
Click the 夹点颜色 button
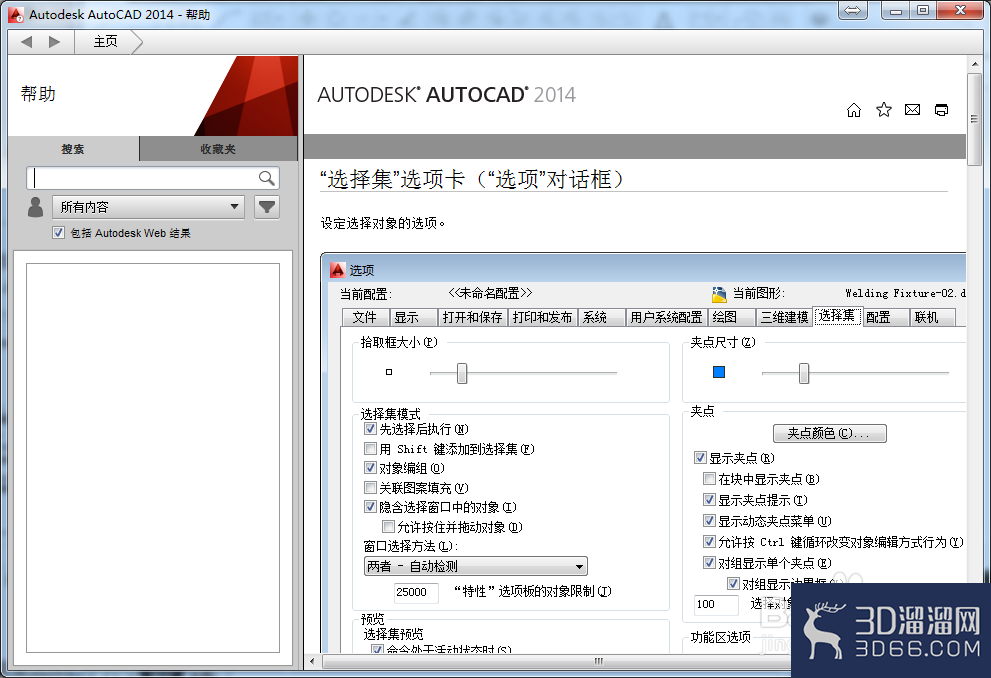click(830, 433)
